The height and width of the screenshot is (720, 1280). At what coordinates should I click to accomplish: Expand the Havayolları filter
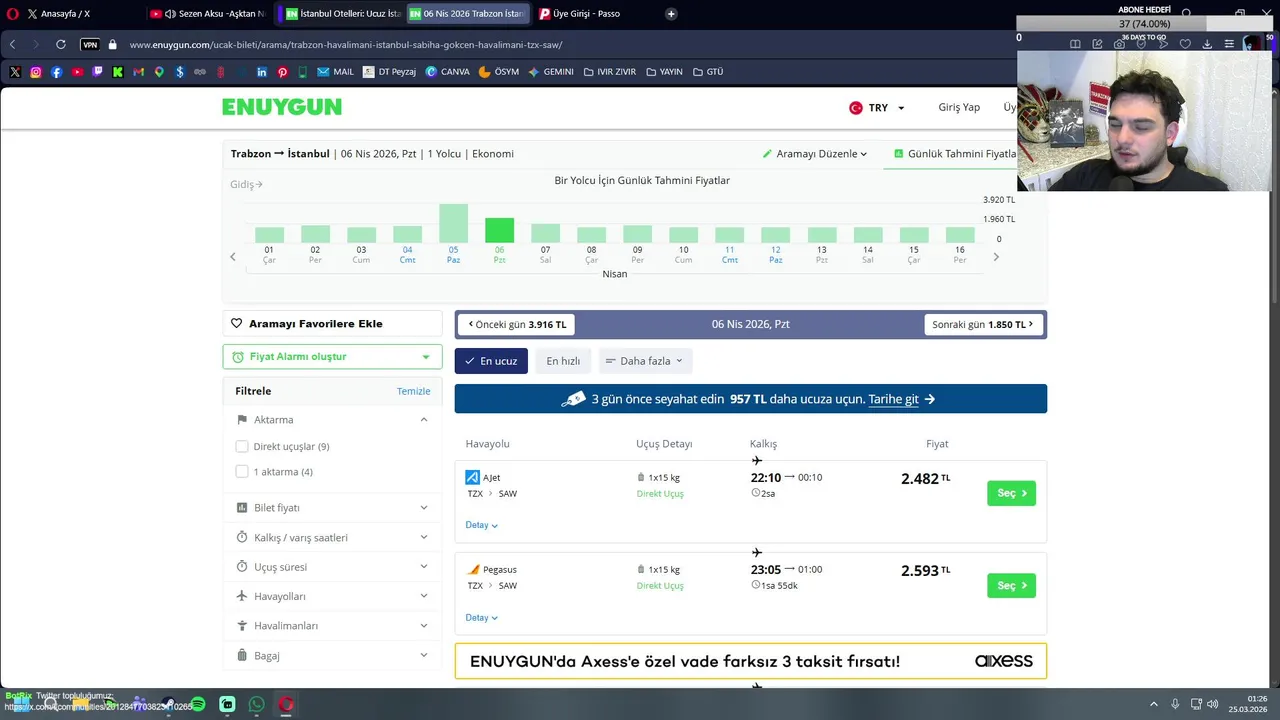click(x=332, y=596)
